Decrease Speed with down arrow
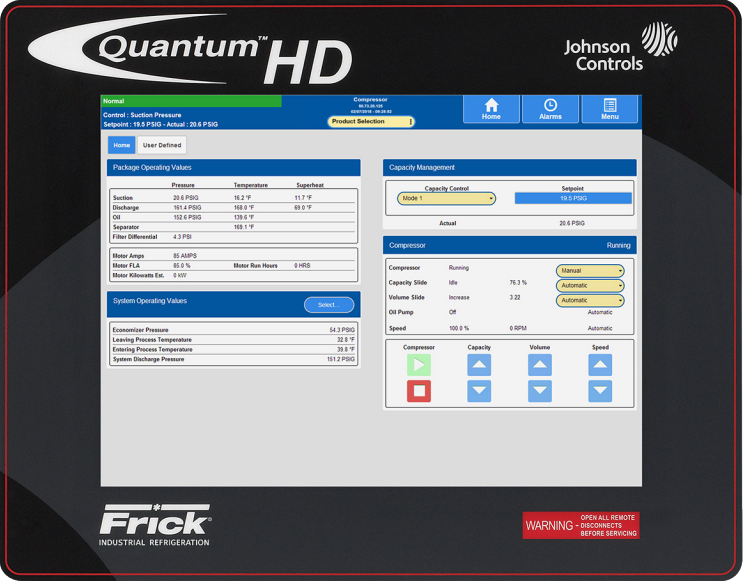Image resolution: width=743 pixels, height=581 pixels. tap(600, 391)
